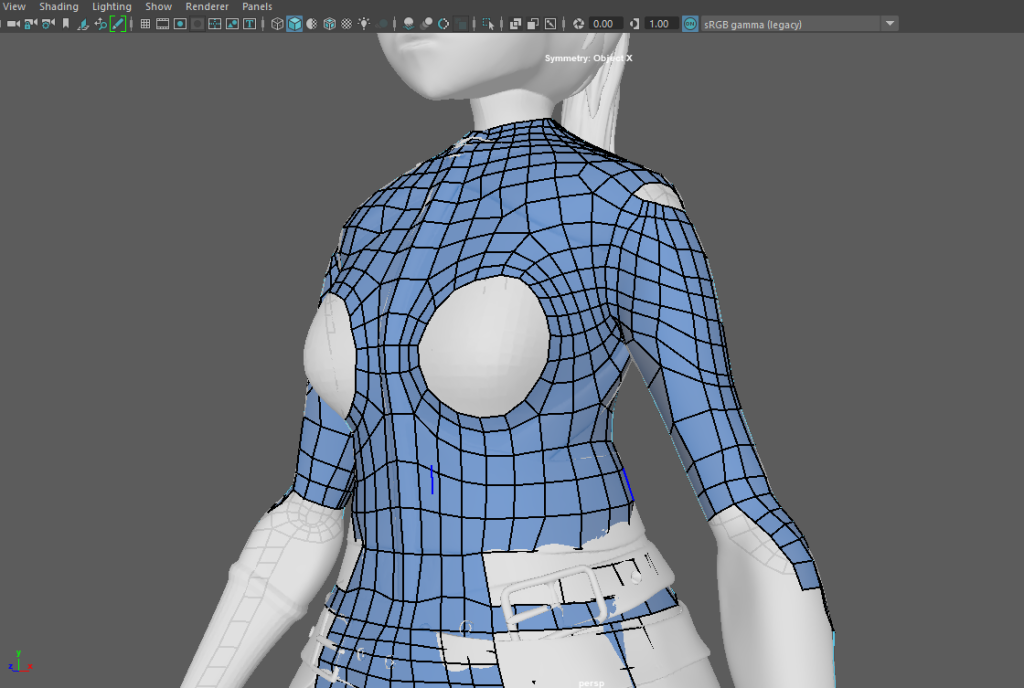
Task: Toggle the viewport grid display
Action: click(x=145, y=23)
